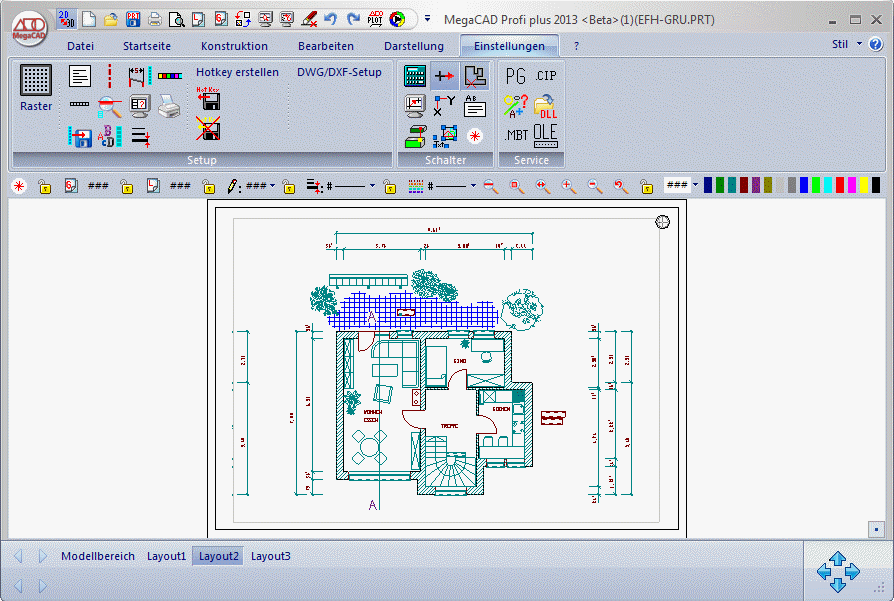Undo the last action with blue arrow
This screenshot has height=601, width=894.
331,19
